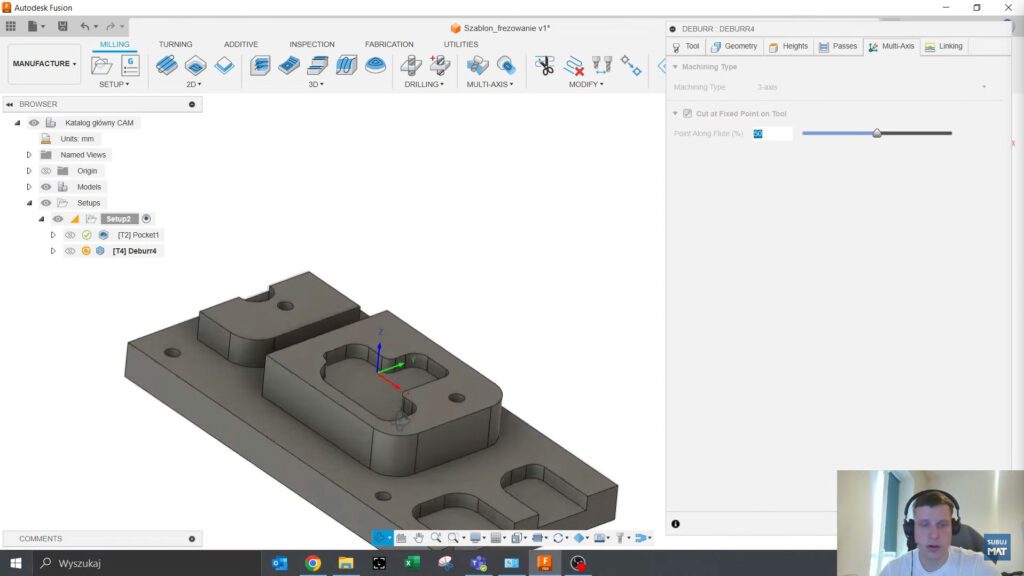Click the first 2D milling strategy icon
The width and height of the screenshot is (1024, 576).
[167, 66]
